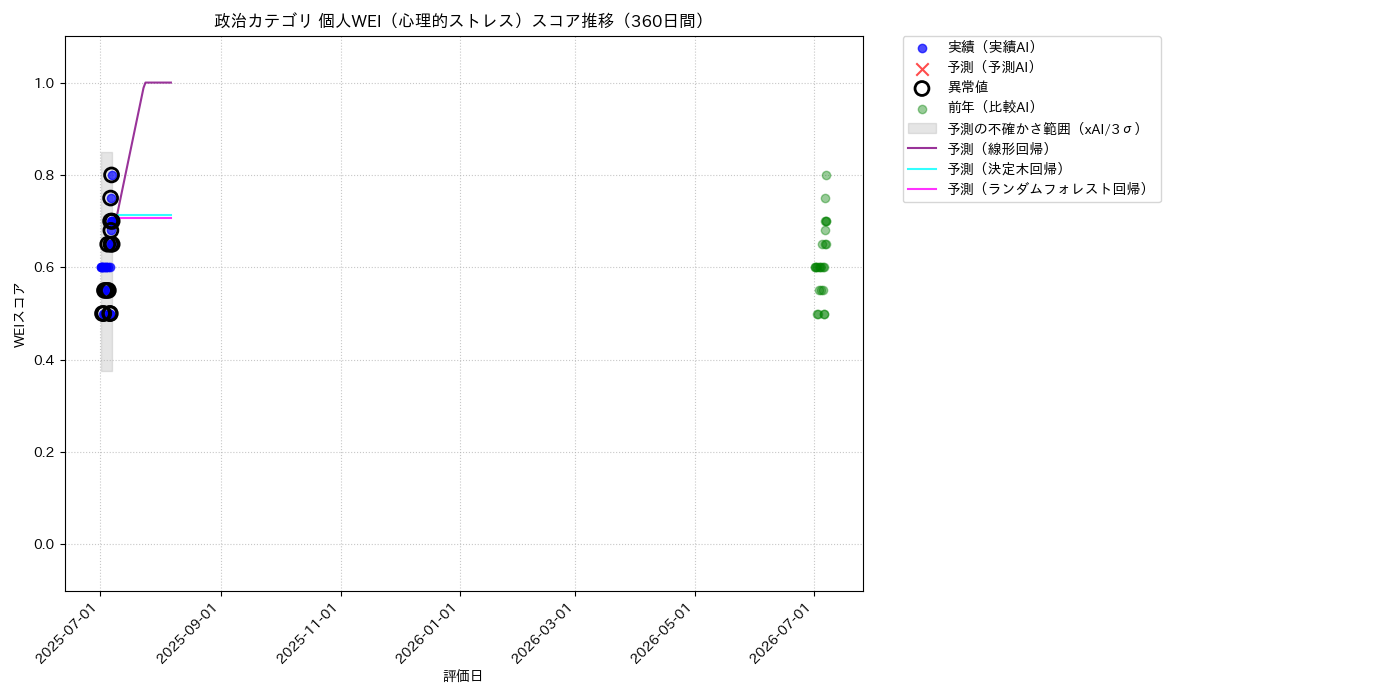Click the purple 予測（線形回帰） legend line
The image size is (1400, 700).
tap(922, 149)
